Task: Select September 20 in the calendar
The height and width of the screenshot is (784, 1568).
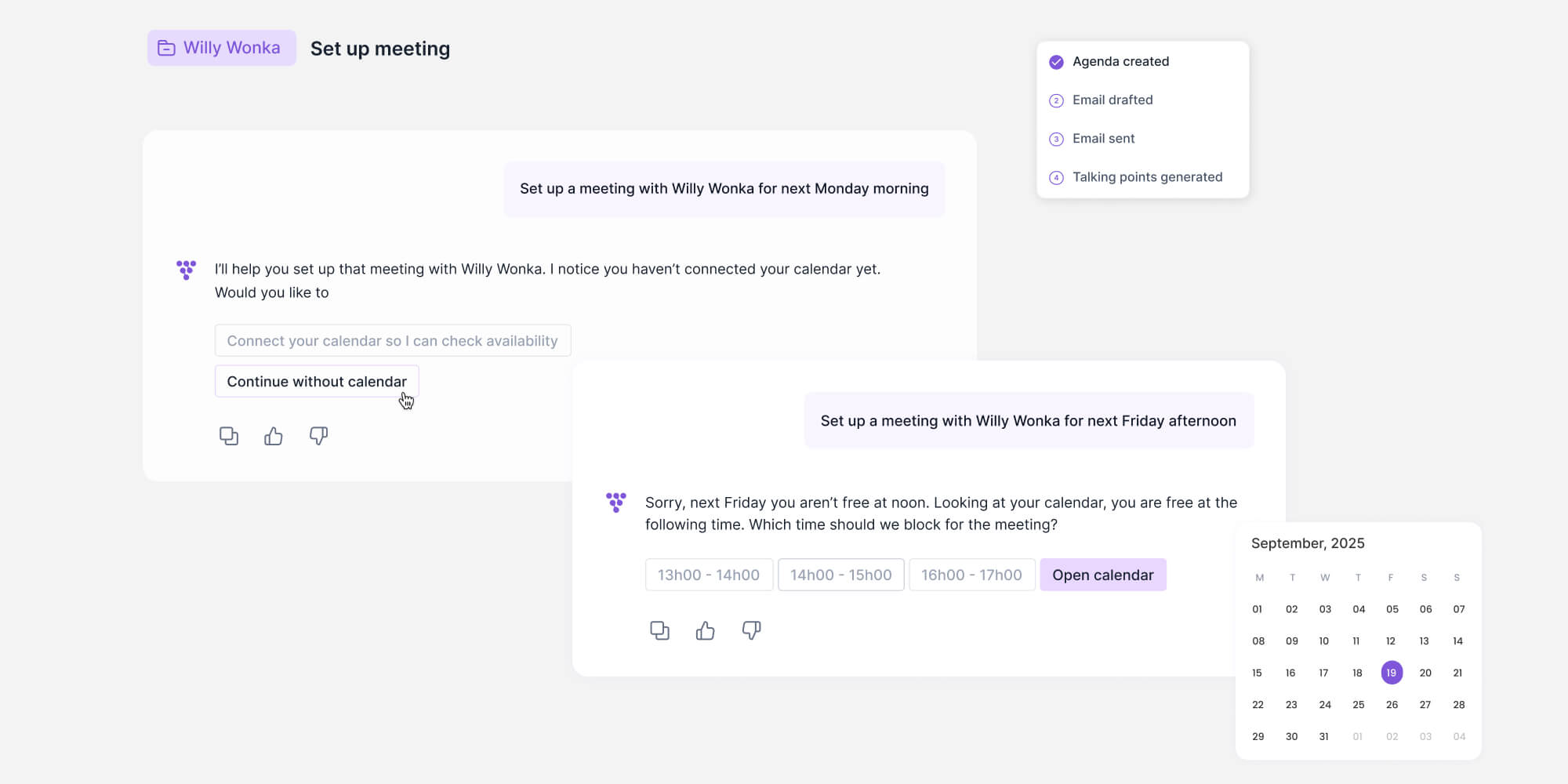Action: coord(1425,673)
